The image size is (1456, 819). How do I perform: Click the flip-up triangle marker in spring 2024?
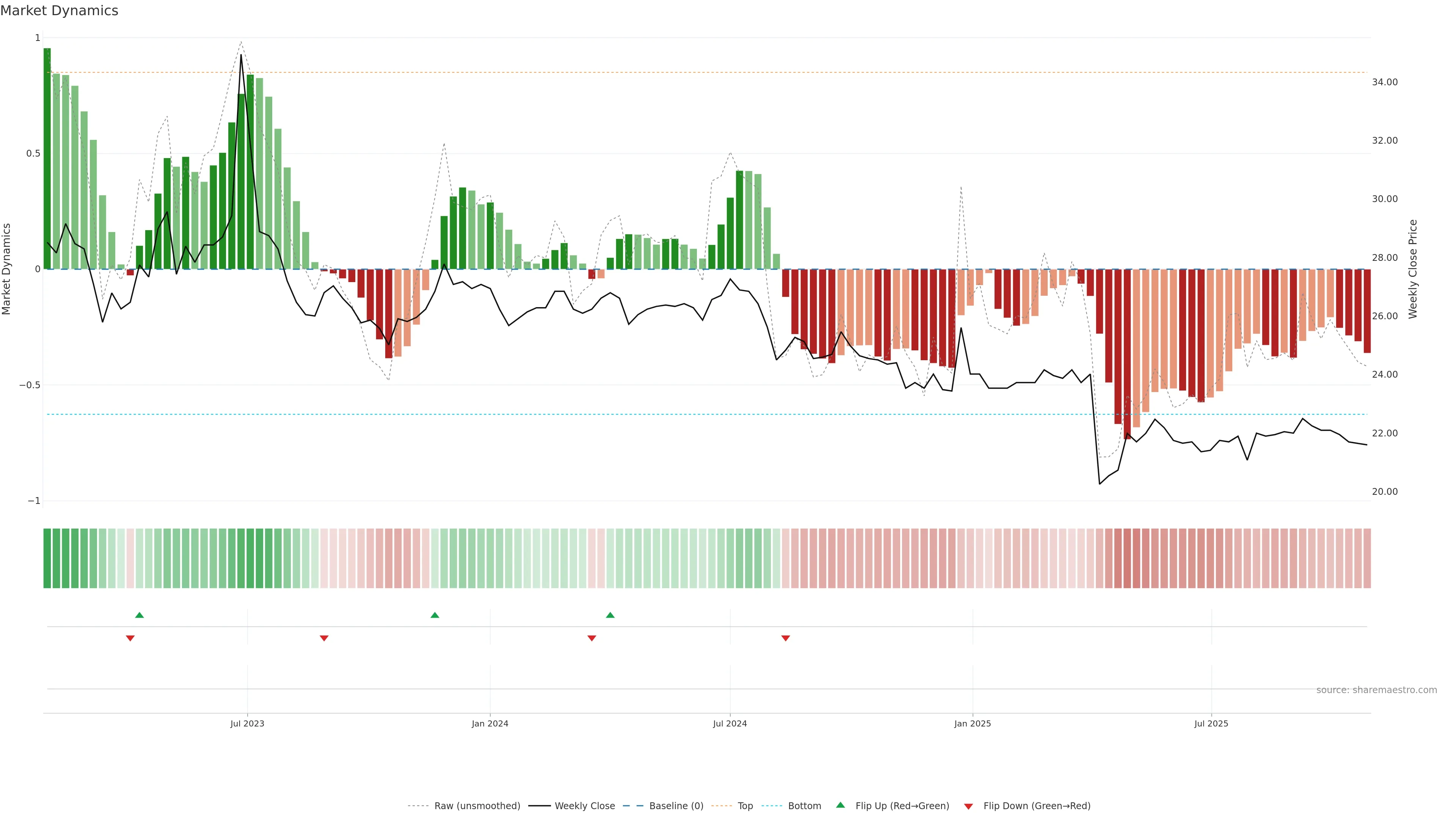[610, 615]
